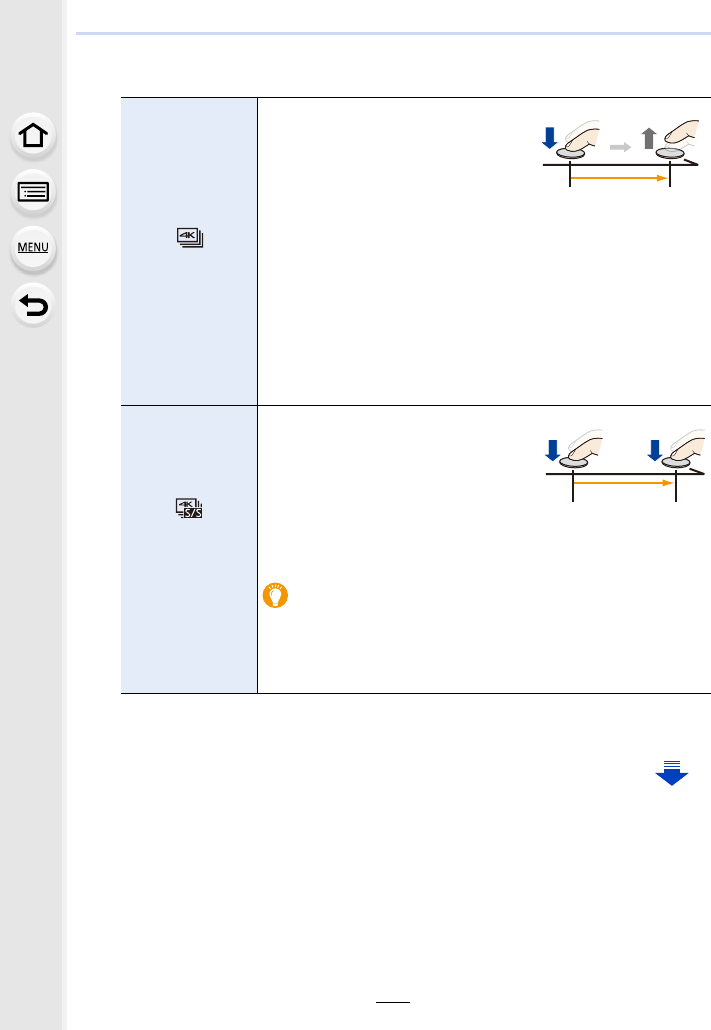The height and width of the screenshot is (1030, 711).
Task: Go to the Home page icon
Action: tap(34, 137)
